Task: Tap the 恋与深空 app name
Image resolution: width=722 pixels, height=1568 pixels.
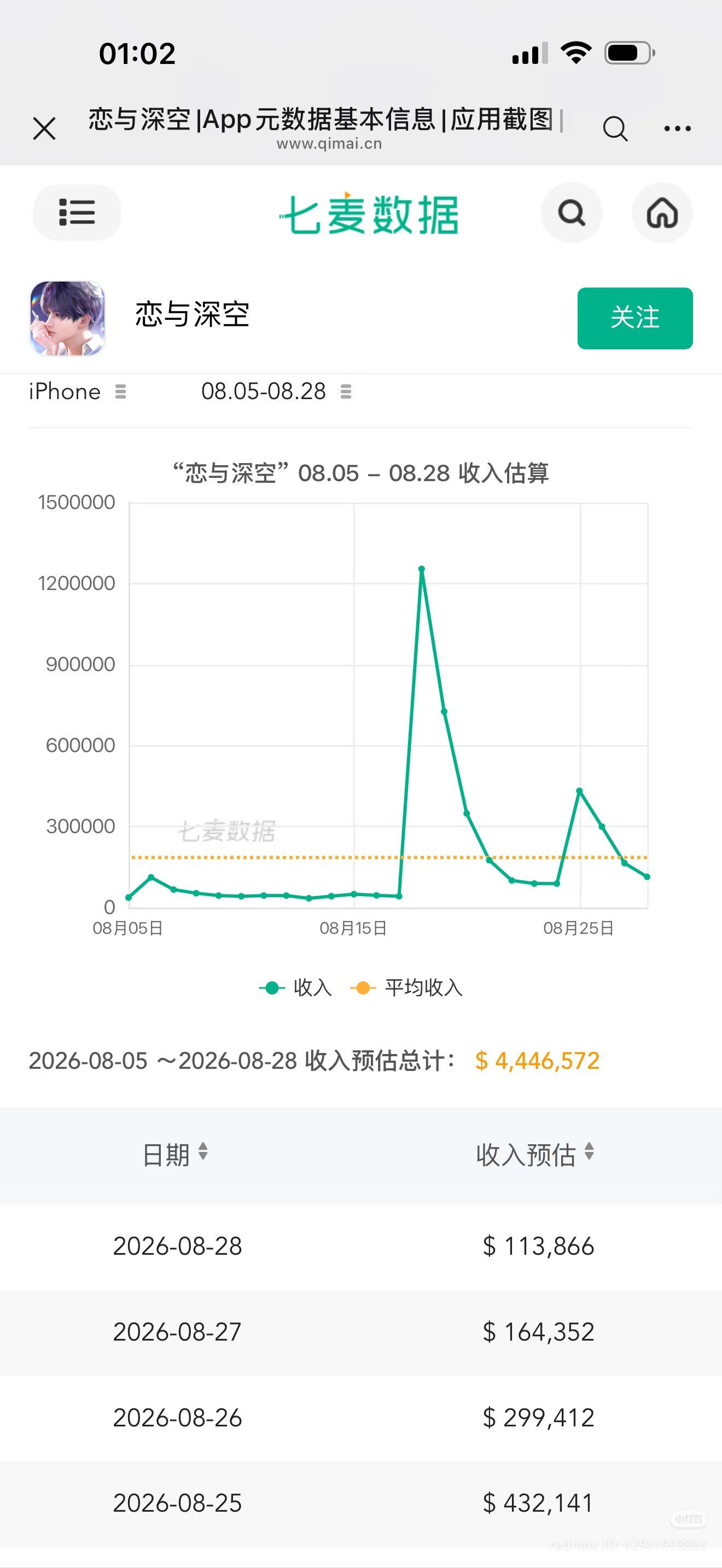Action: [x=193, y=315]
